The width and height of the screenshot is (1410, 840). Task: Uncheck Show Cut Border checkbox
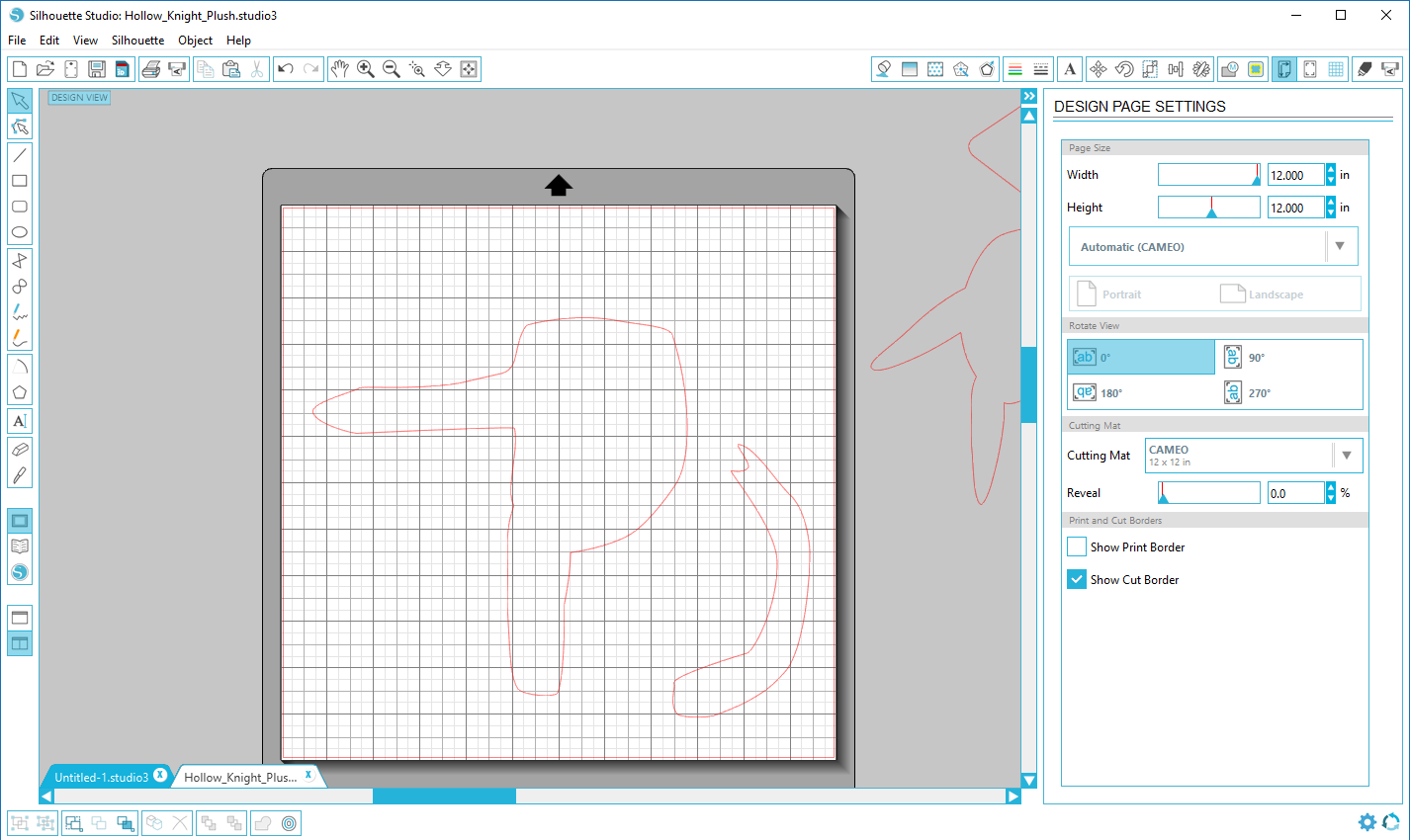pos(1077,579)
